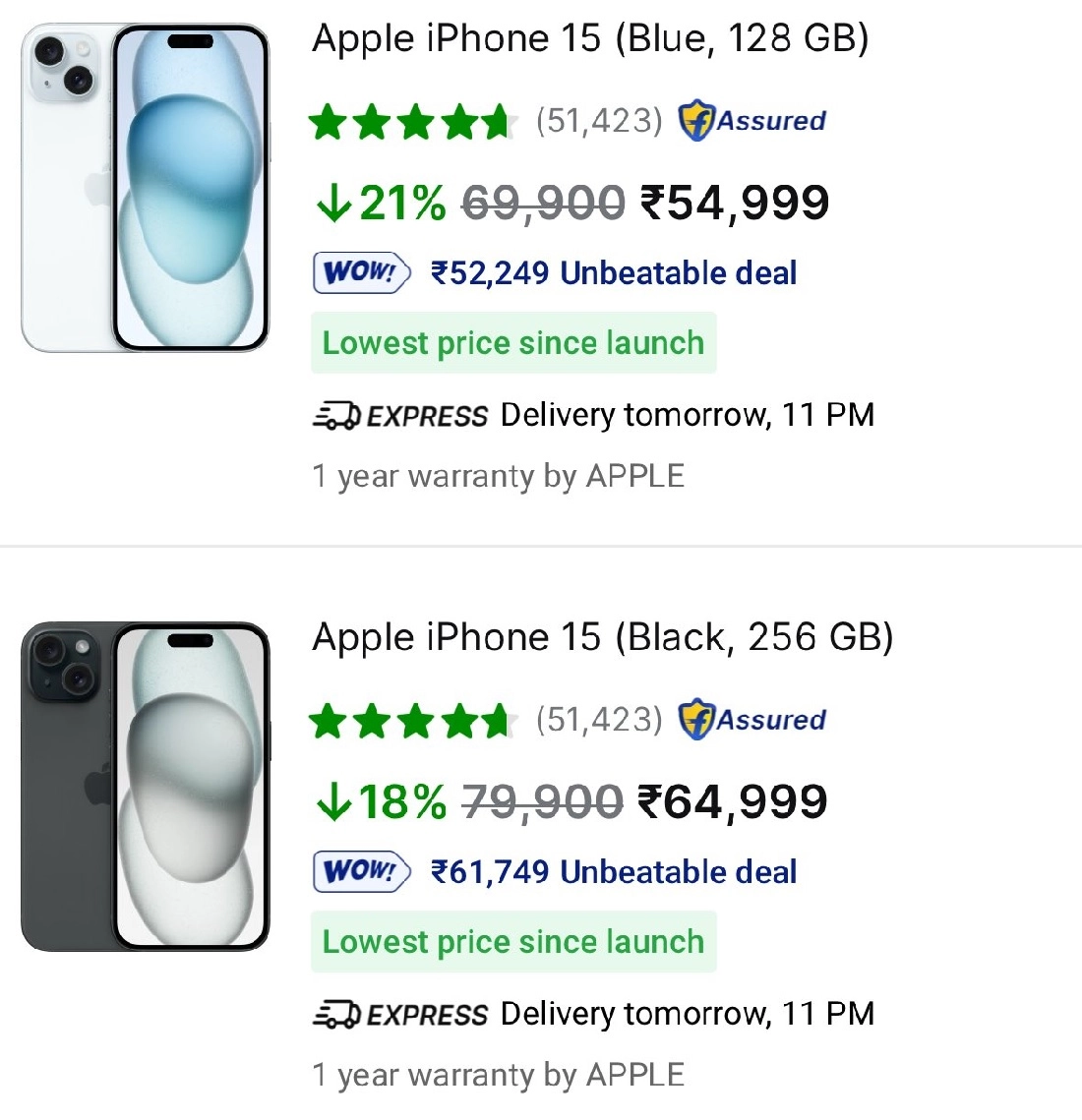Viewport: 1082px width, 1120px height.
Task: Click the Express delivery truck icon, first listing
Action: click(x=337, y=417)
